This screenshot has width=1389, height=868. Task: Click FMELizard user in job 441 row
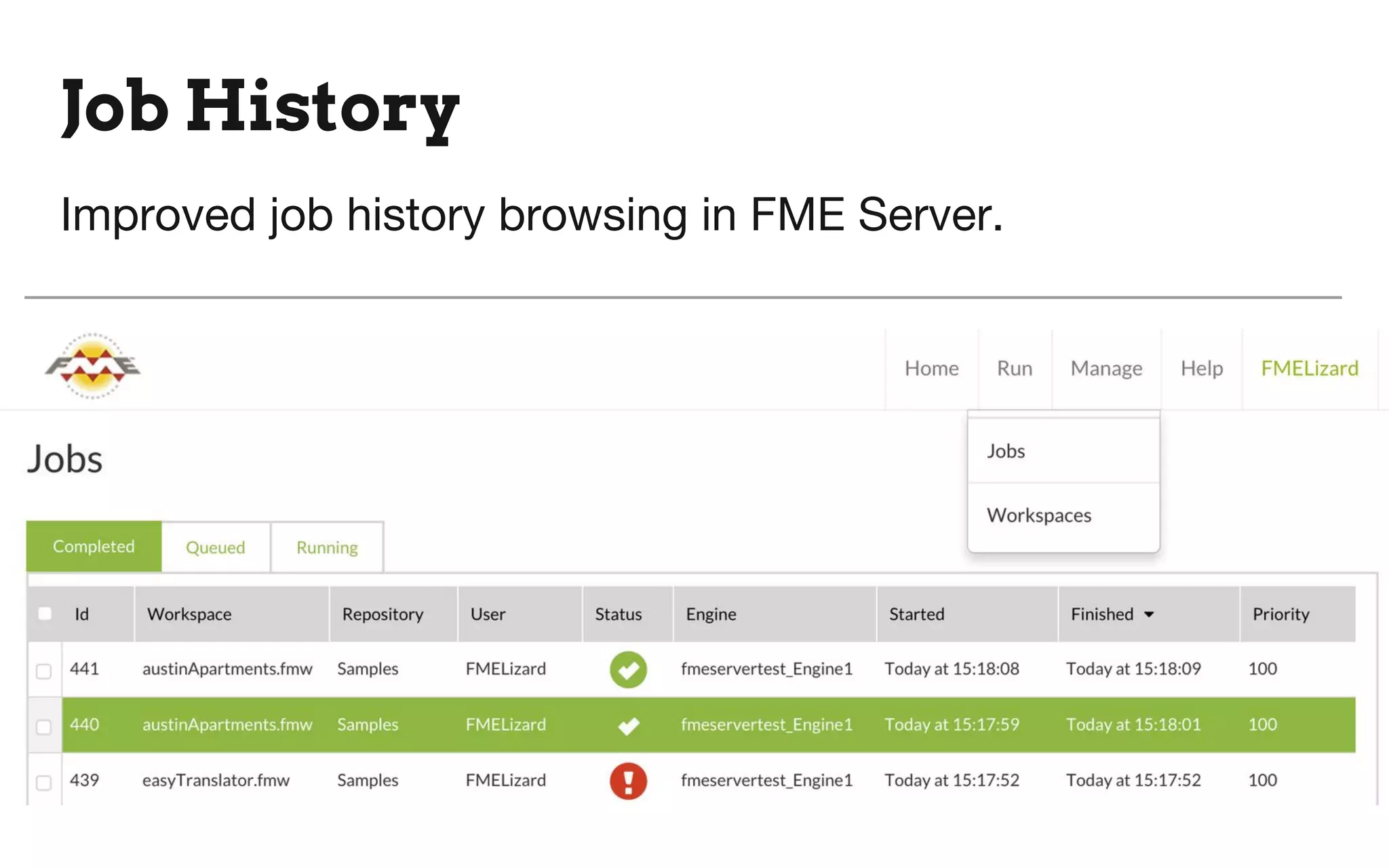[505, 669]
